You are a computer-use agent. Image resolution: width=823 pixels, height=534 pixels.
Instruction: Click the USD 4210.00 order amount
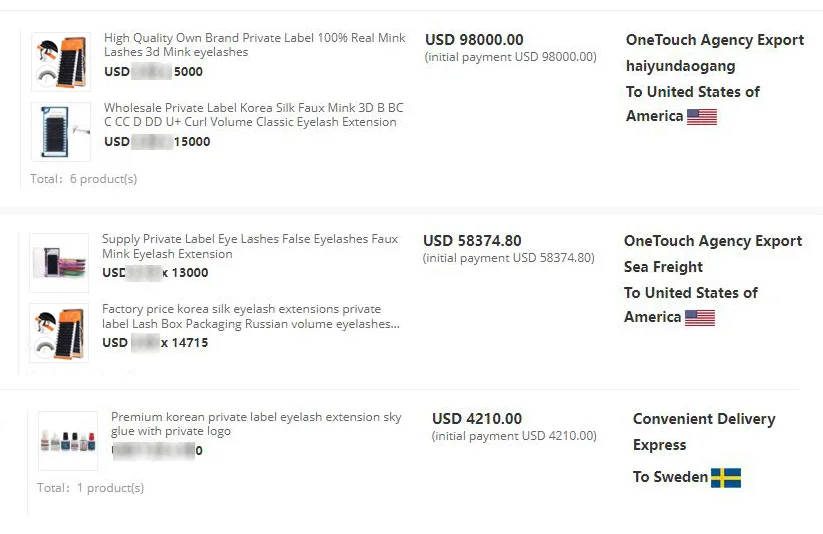pyautogui.click(x=477, y=419)
